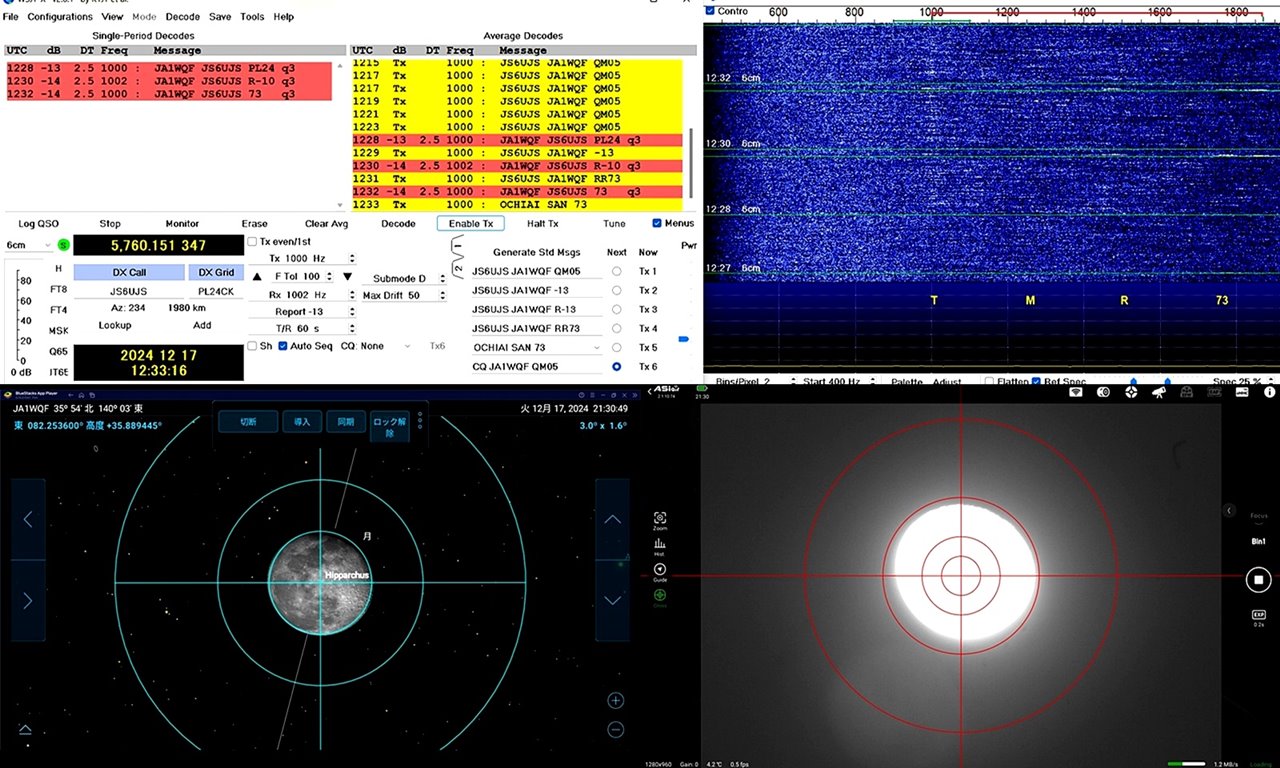
Task: Open the 6cm band dropdown
Action: pos(29,245)
